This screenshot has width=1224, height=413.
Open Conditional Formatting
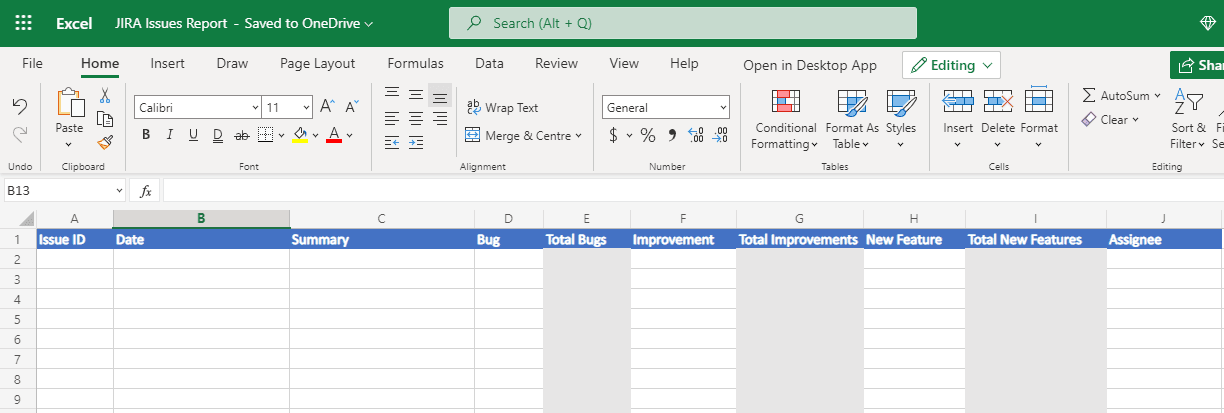pyautogui.click(x=785, y=120)
